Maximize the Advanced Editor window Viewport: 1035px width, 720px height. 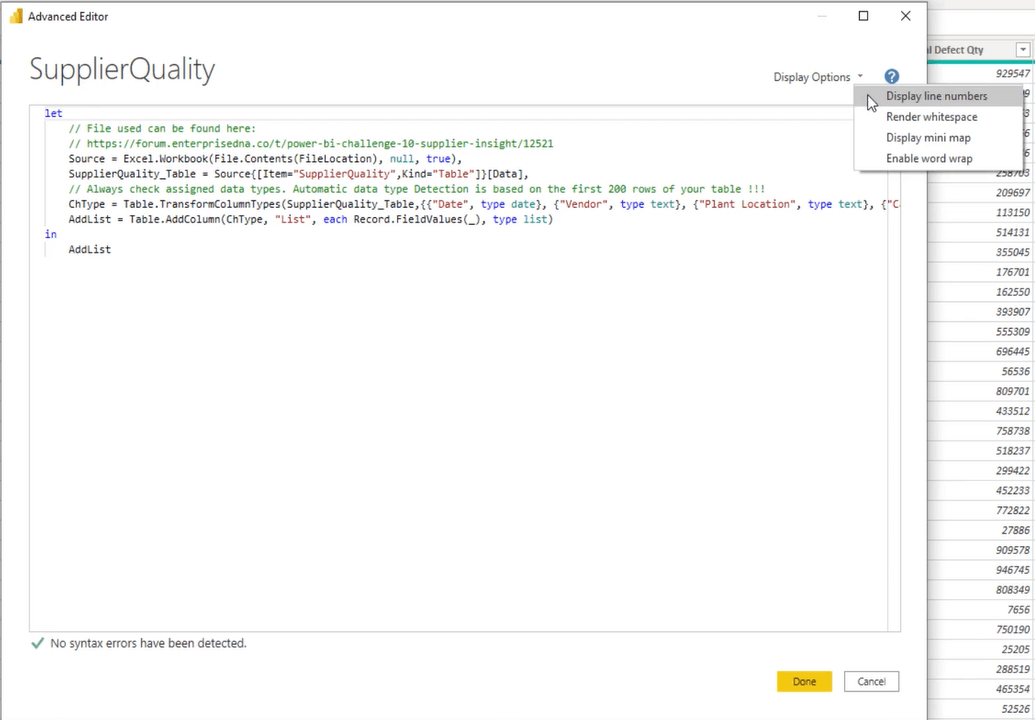pos(863,16)
